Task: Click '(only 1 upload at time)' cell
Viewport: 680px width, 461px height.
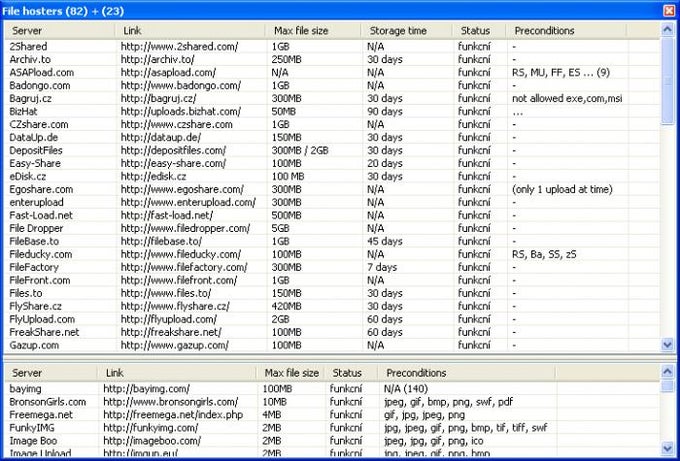Action: coord(562,190)
